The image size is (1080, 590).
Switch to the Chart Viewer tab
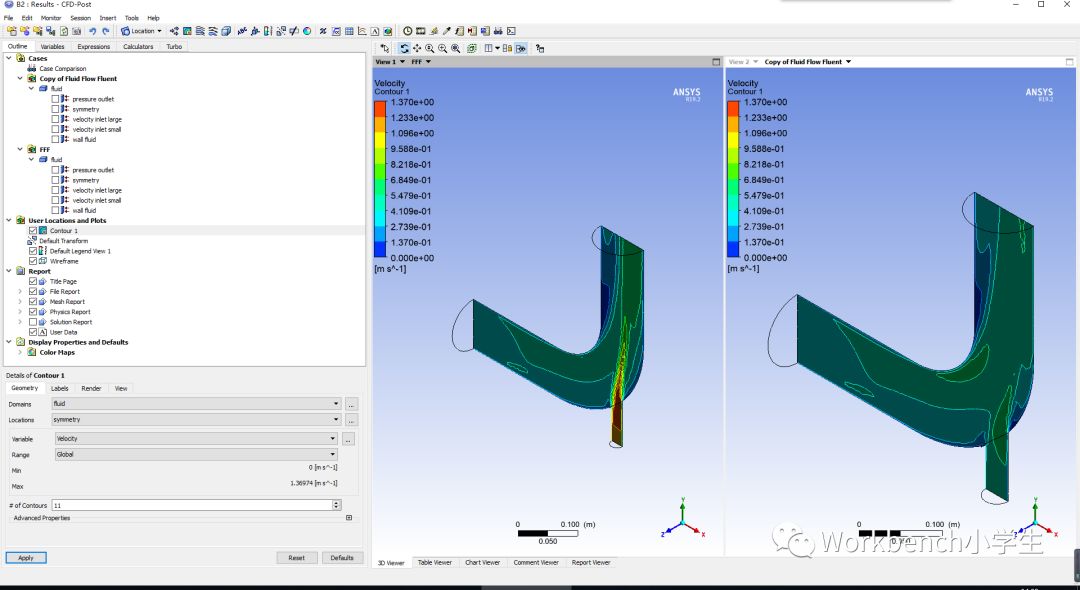point(482,562)
